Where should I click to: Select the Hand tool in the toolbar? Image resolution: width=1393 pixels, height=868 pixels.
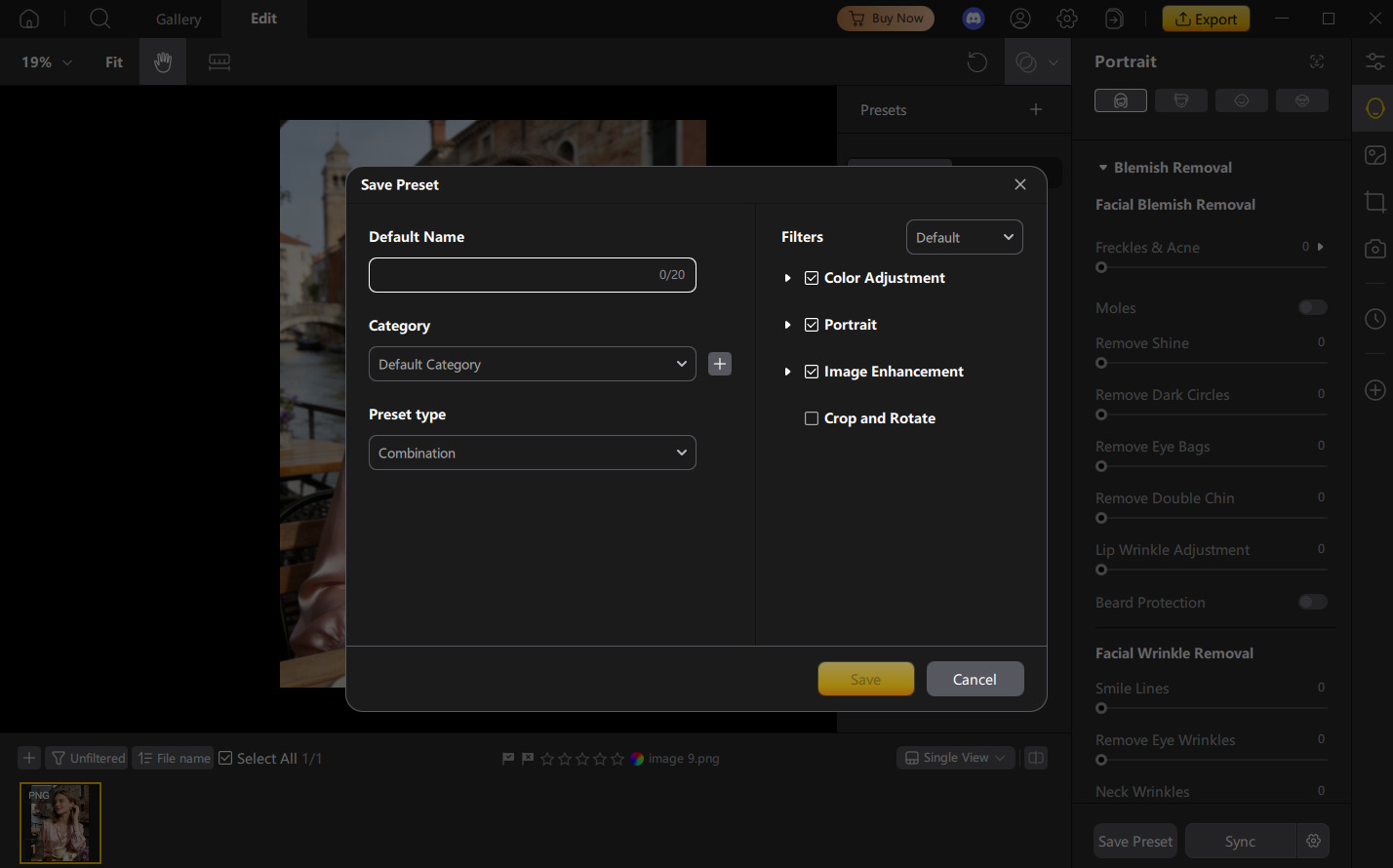[162, 61]
